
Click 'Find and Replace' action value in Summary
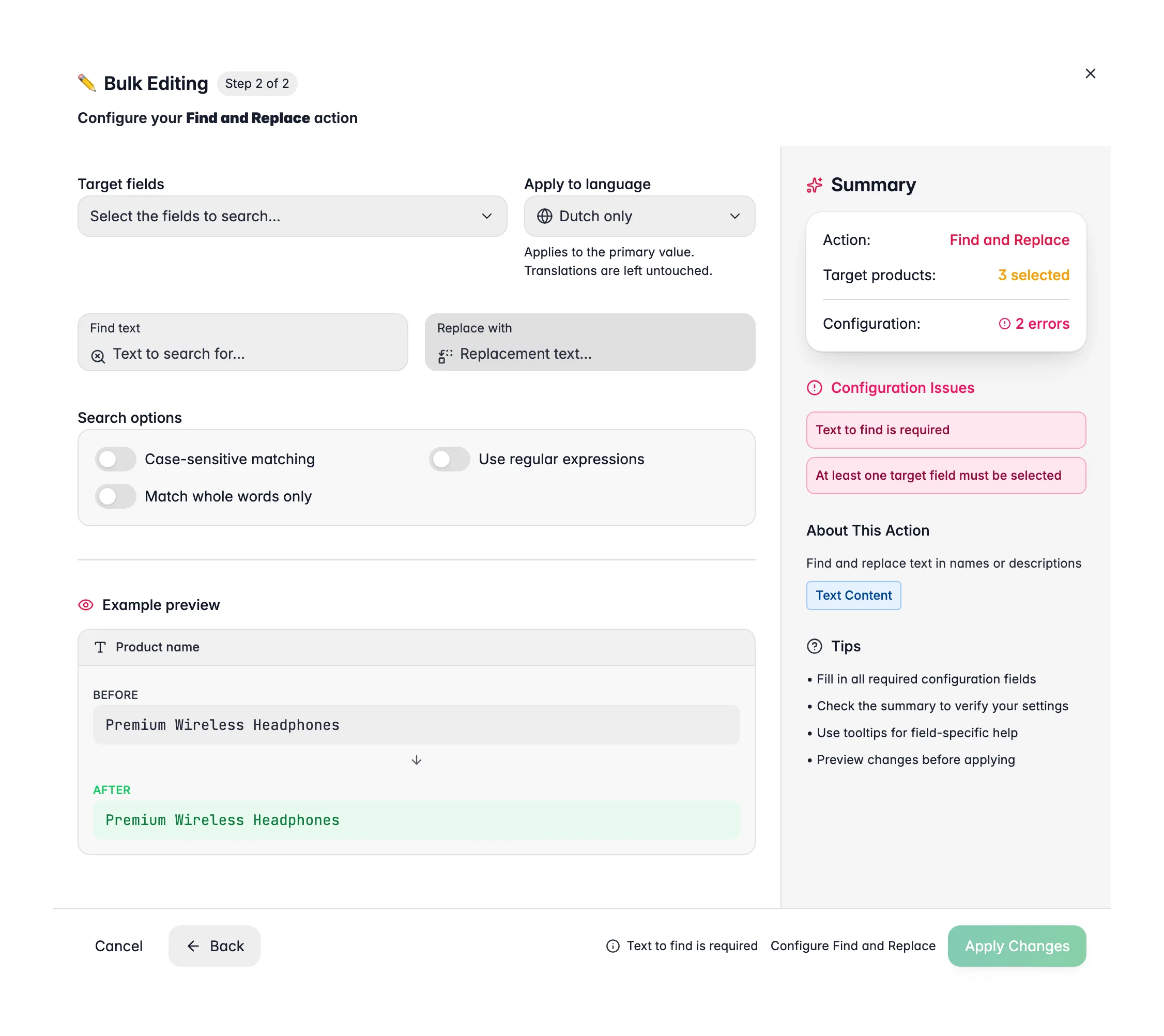pos(1009,240)
